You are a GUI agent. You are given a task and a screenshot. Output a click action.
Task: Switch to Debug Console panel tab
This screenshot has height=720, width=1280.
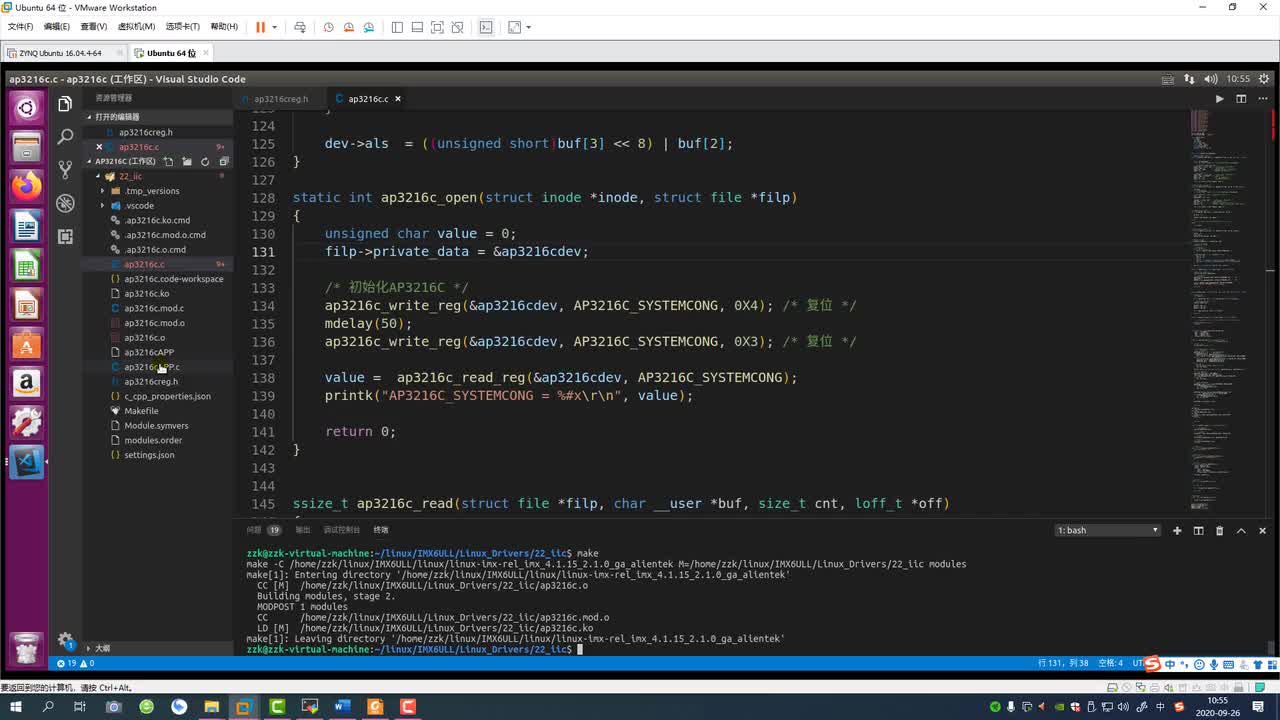pyautogui.click(x=341, y=530)
